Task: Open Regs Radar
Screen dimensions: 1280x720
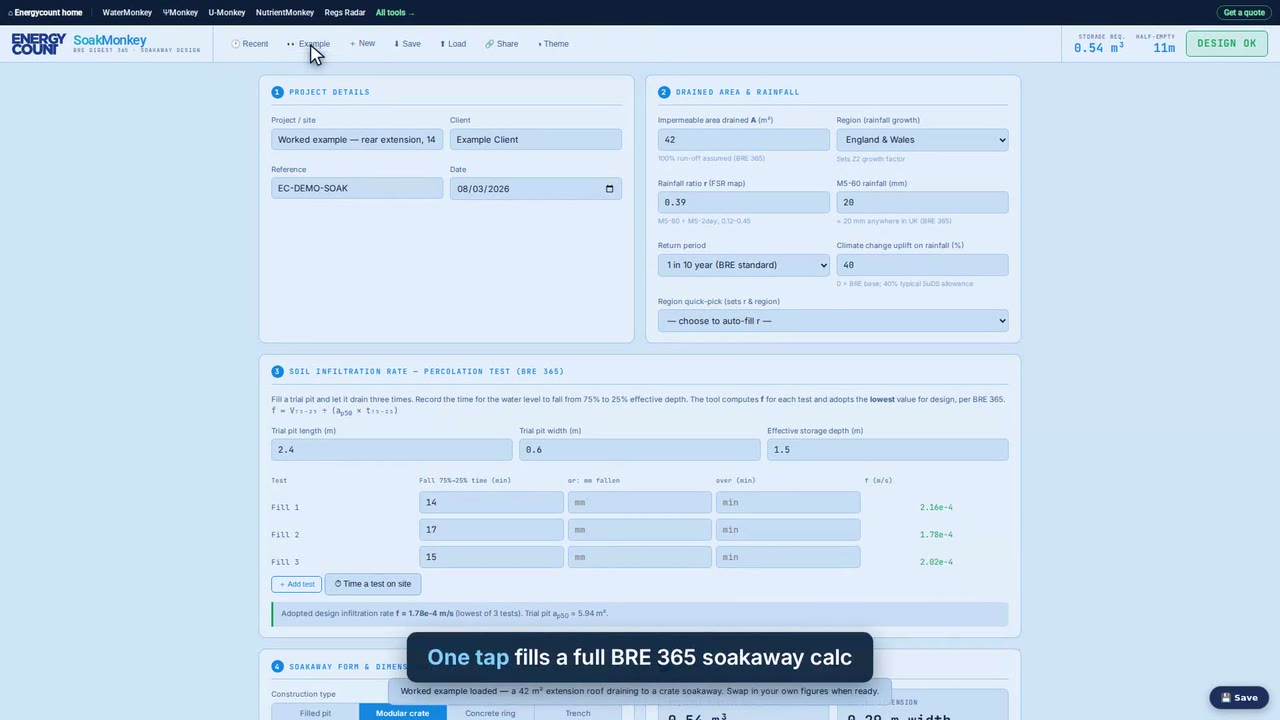Action: click(x=345, y=13)
